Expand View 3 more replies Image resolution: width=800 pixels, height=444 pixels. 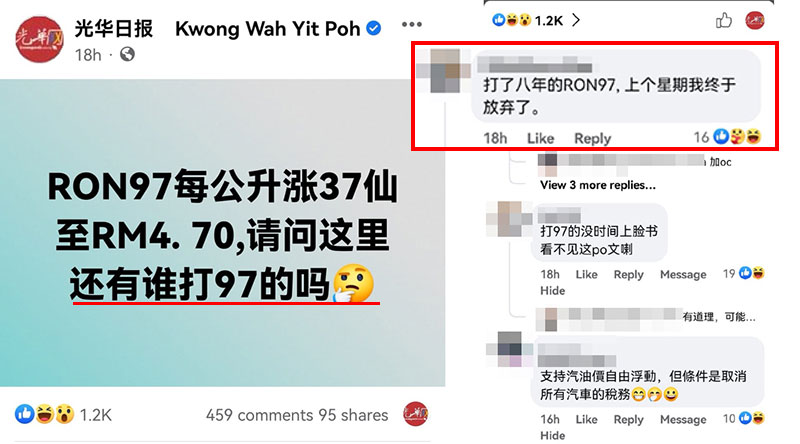pyautogui.click(x=597, y=185)
